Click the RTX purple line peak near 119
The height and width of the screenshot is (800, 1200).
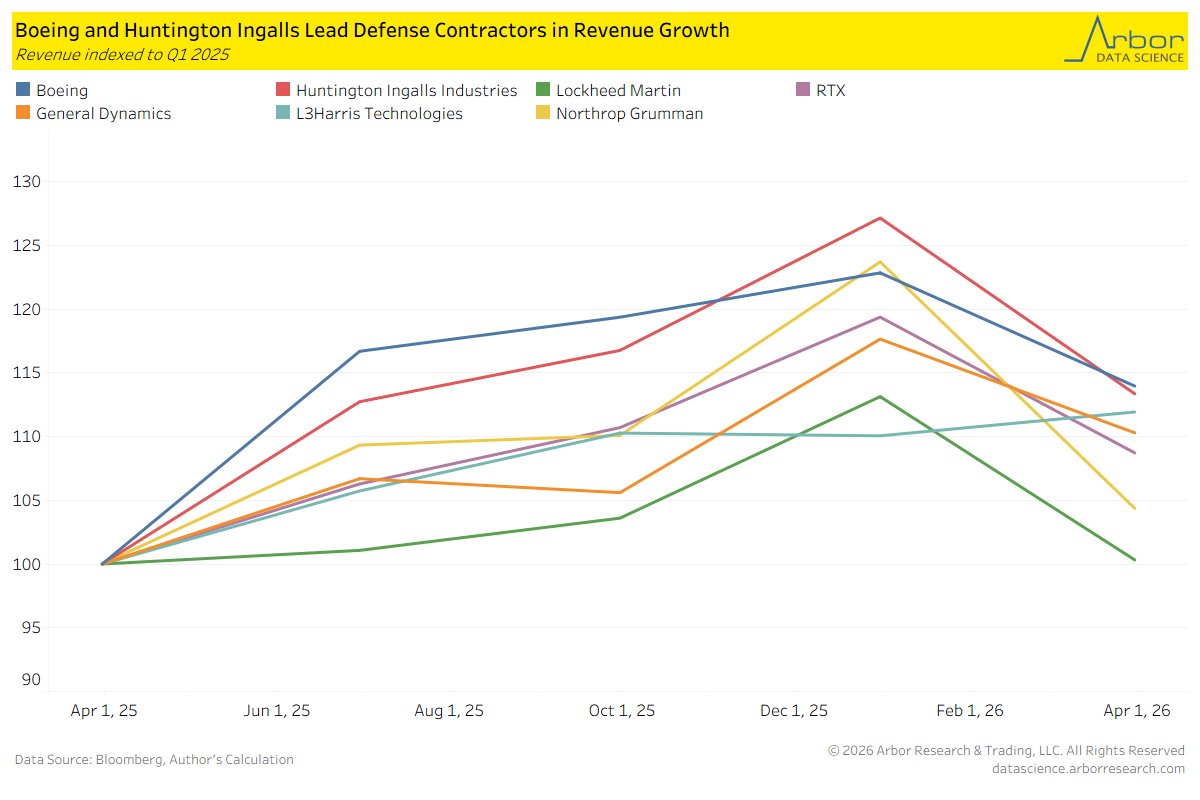point(880,317)
